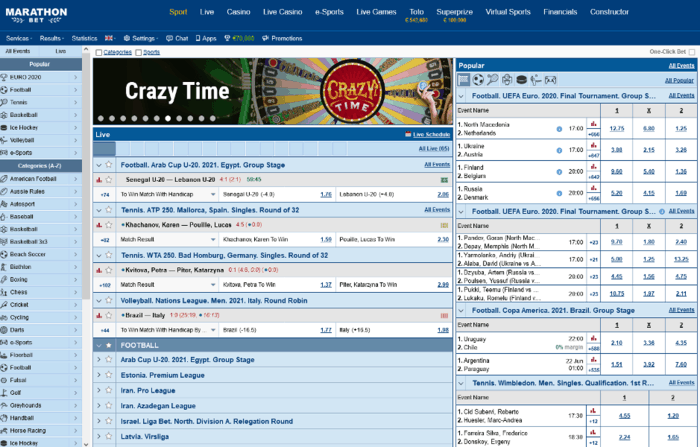700x447 pixels.
Task: Select ice hockey puck icon in Popular panel
Action: pos(521,80)
